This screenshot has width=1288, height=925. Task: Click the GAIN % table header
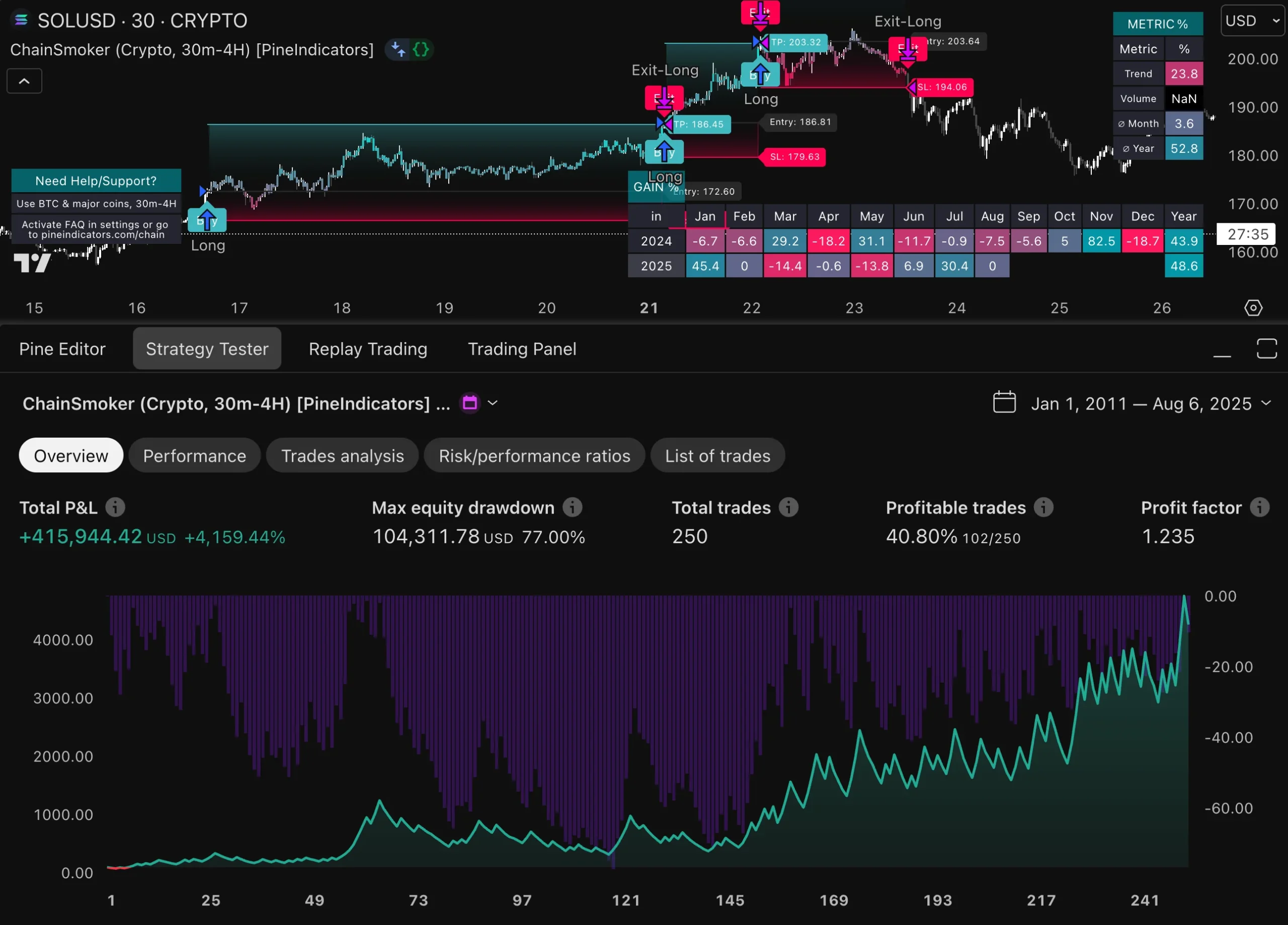656,187
